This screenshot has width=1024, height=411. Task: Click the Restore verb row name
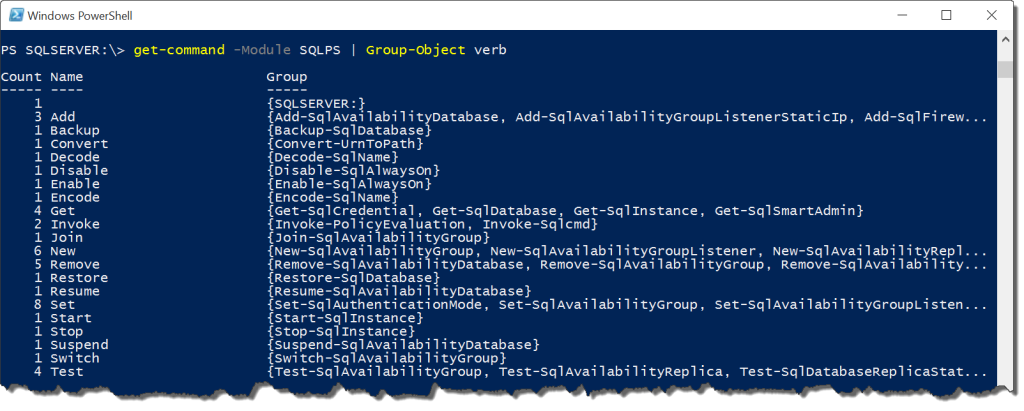tap(79, 278)
